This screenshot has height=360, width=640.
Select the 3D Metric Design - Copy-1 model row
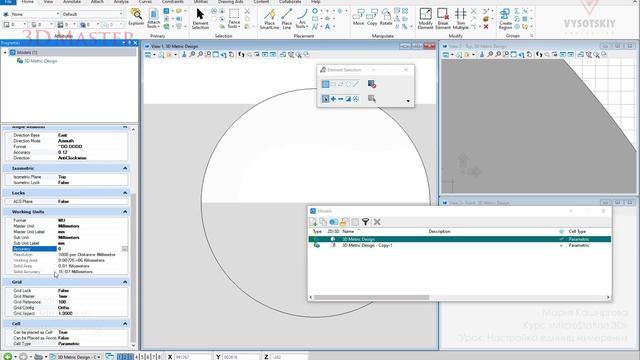[x=460, y=245]
